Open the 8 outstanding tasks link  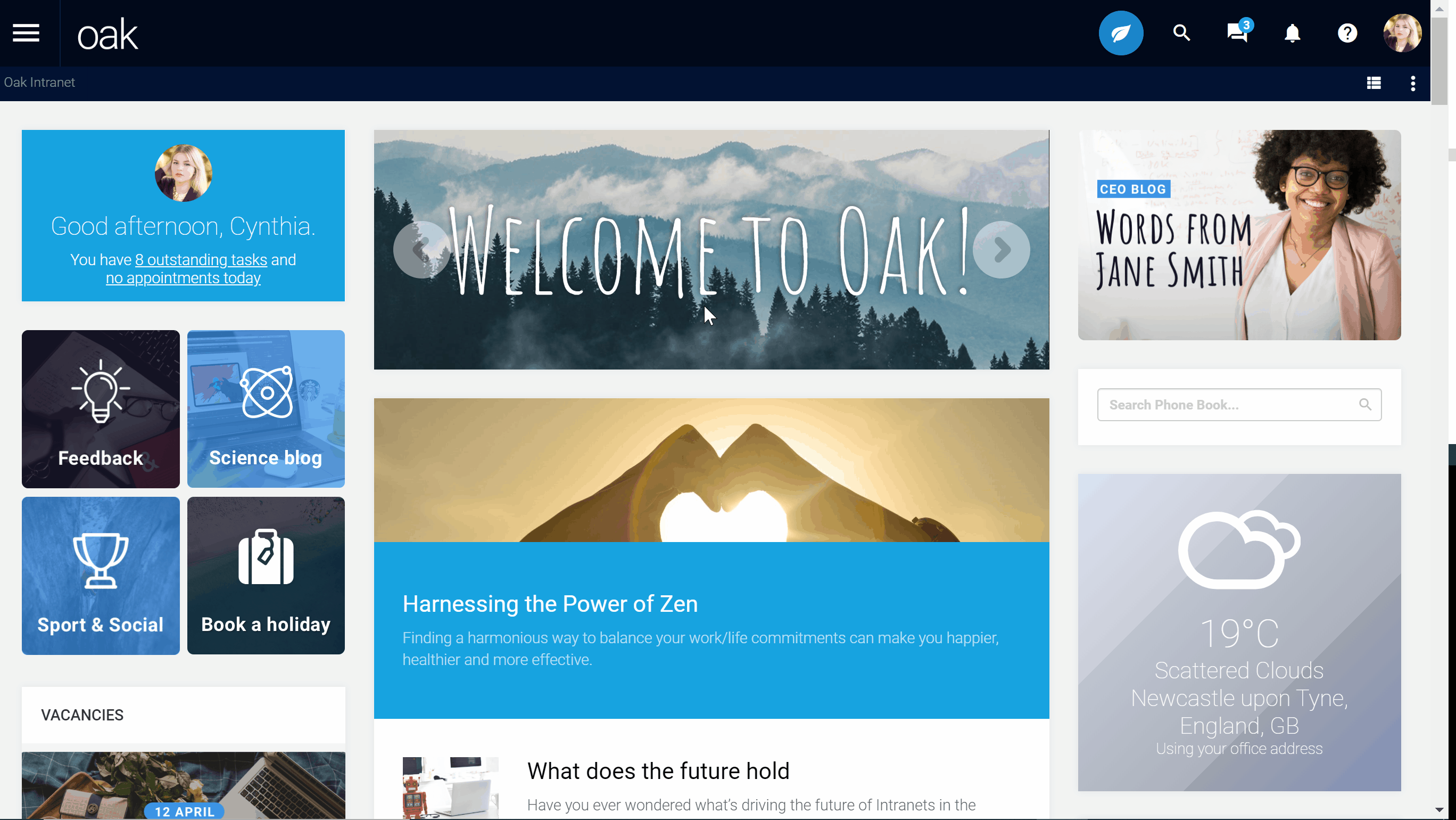[x=201, y=259]
